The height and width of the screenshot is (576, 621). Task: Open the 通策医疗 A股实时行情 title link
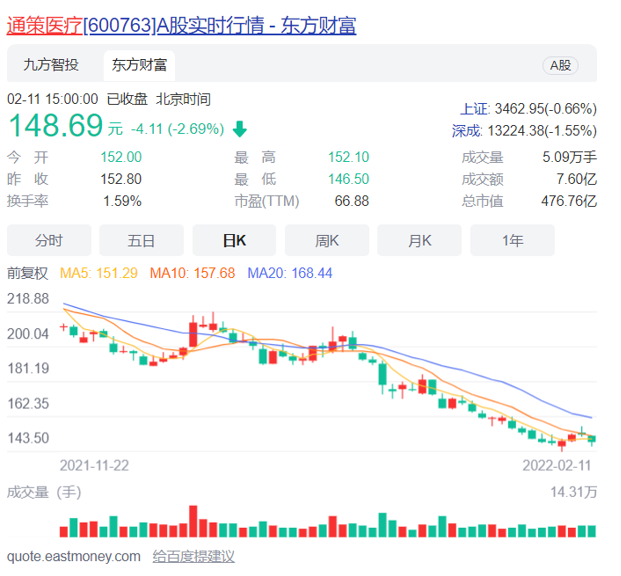pos(181,25)
